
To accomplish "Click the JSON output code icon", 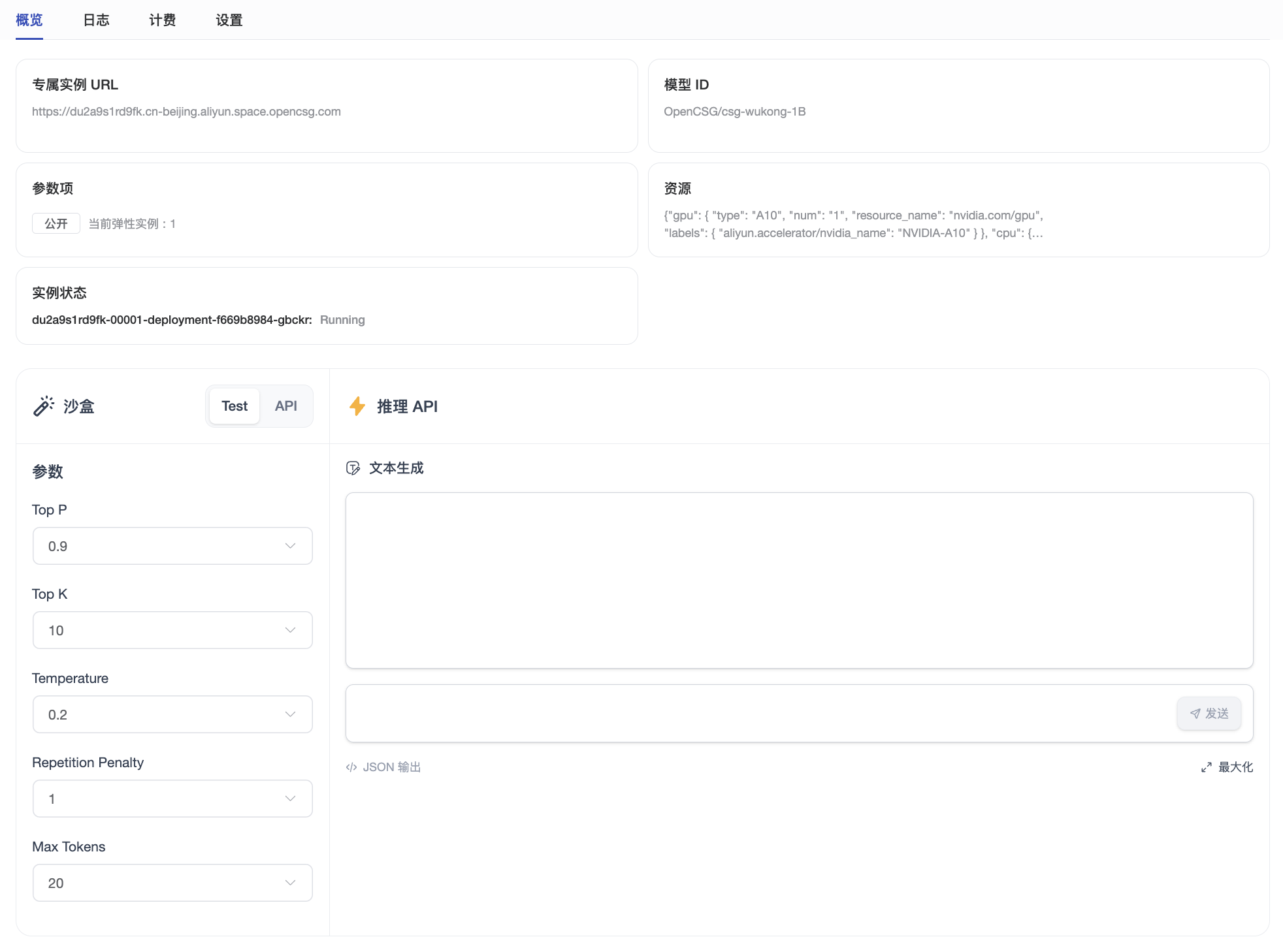I will 351,767.
